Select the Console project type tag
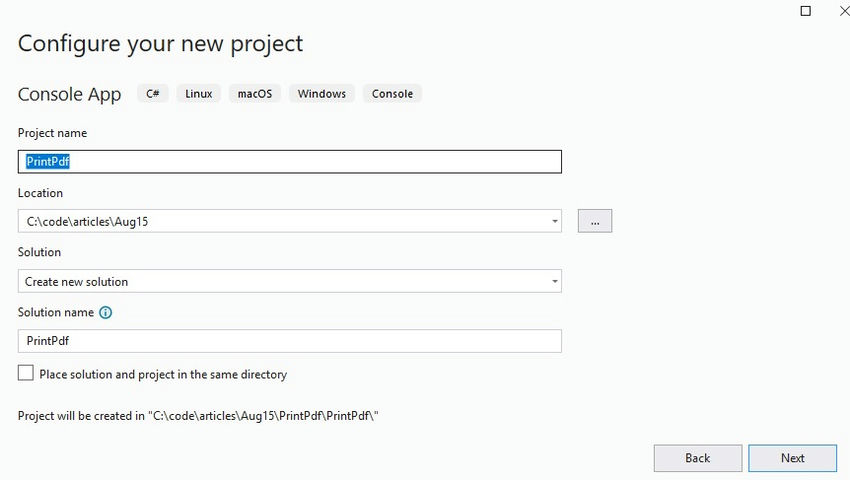 pyautogui.click(x=392, y=94)
